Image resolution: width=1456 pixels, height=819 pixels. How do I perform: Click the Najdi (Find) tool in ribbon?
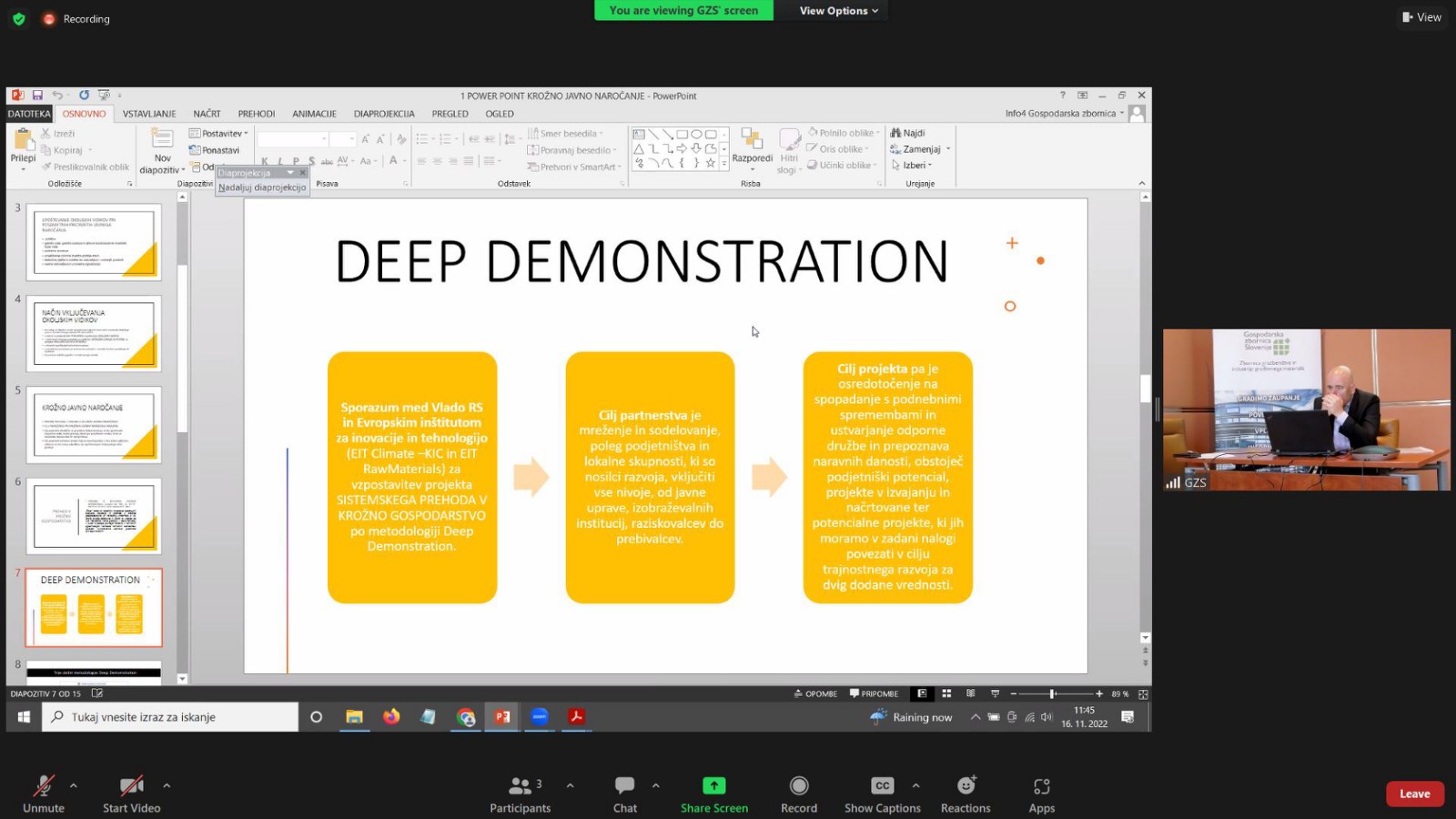(908, 133)
